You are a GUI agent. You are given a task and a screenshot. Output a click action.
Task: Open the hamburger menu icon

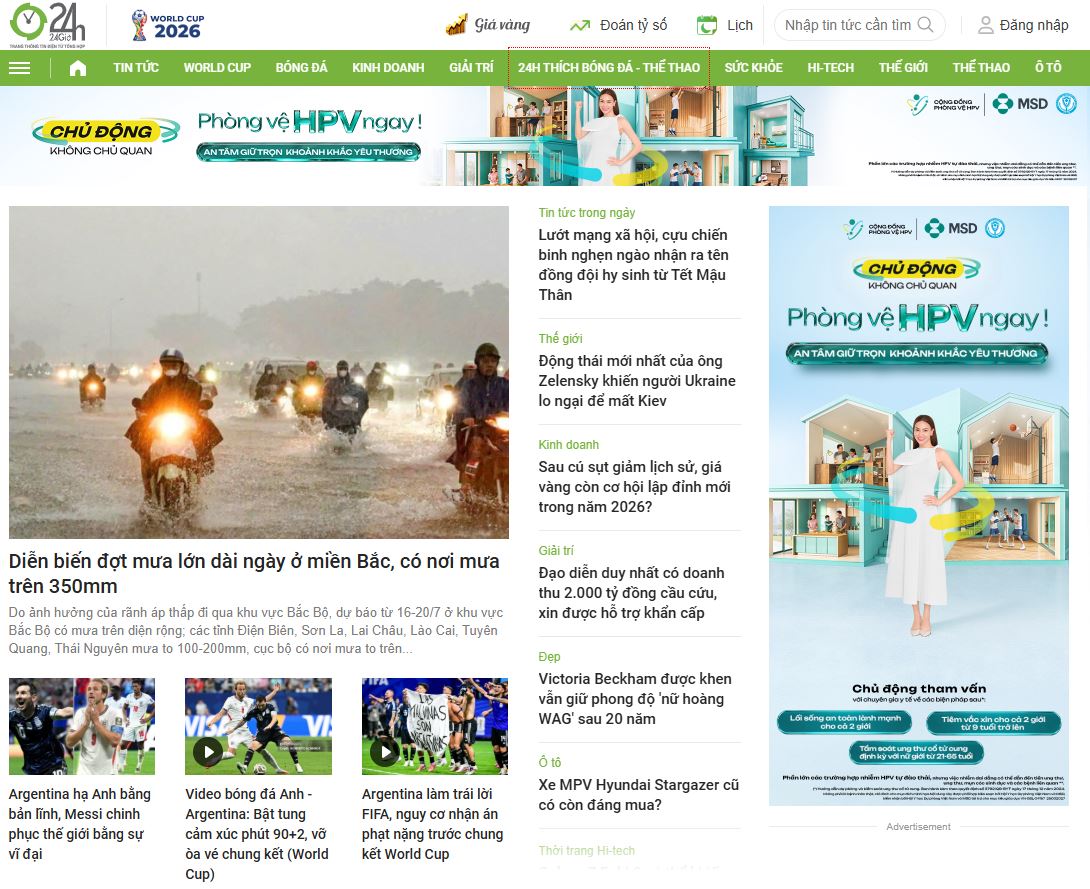click(19, 68)
